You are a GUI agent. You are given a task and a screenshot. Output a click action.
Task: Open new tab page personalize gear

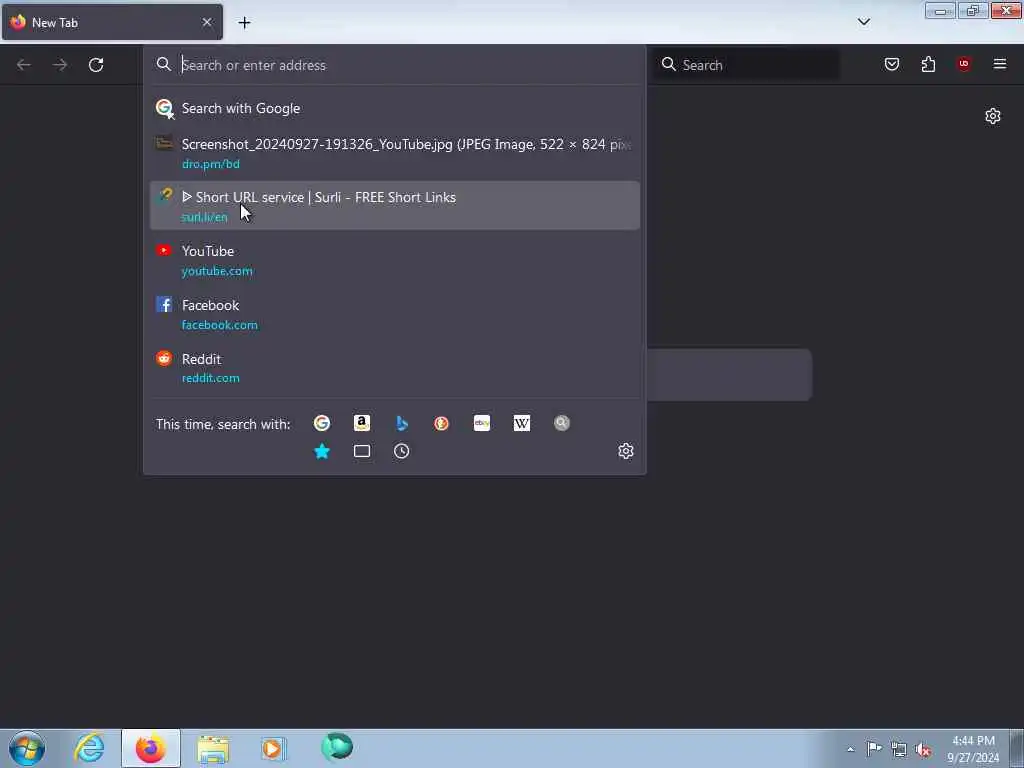tap(993, 116)
